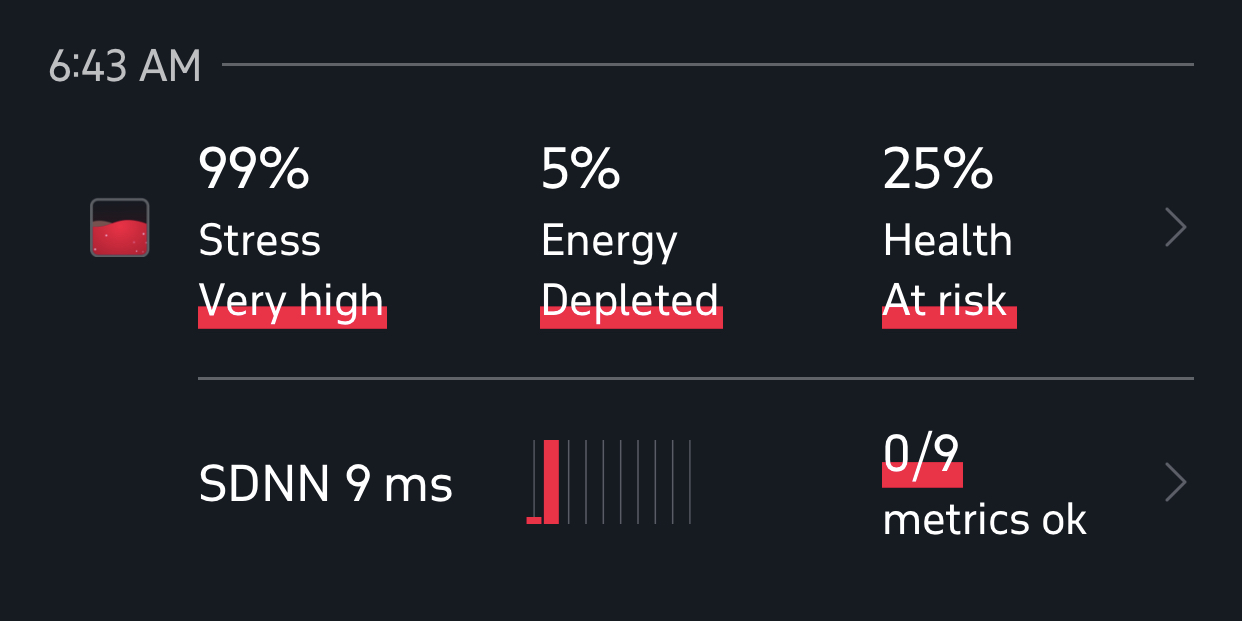
Task: Click the red stress level tank icon
Action: point(120,228)
